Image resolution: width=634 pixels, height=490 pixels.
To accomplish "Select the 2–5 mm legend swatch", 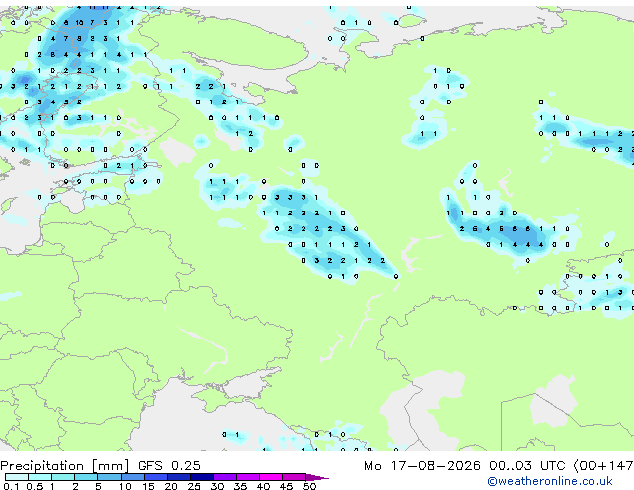I will click(86, 477).
